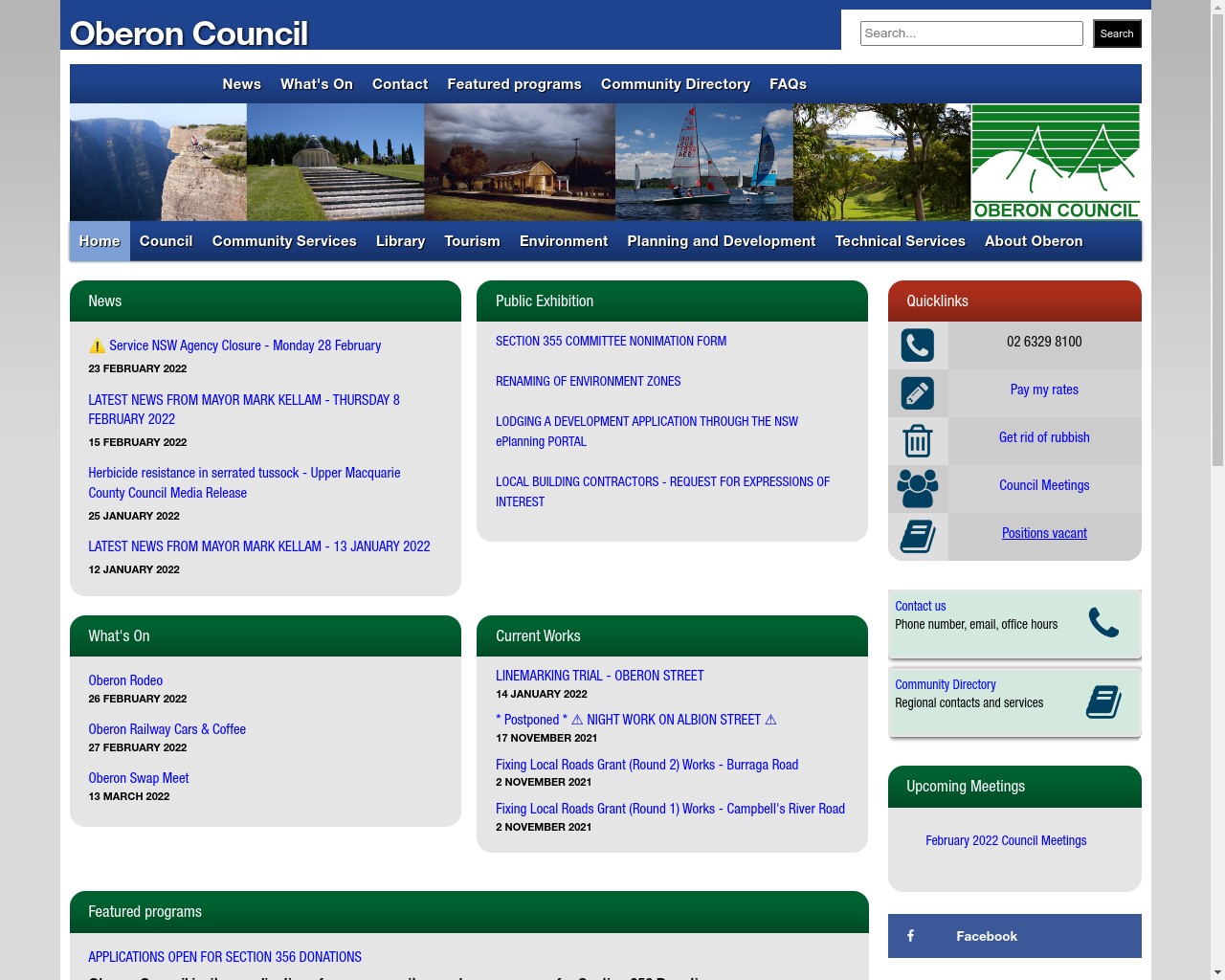Open Planning and Development navigation menu
Viewport: 1225px width, 980px height.
point(722,241)
